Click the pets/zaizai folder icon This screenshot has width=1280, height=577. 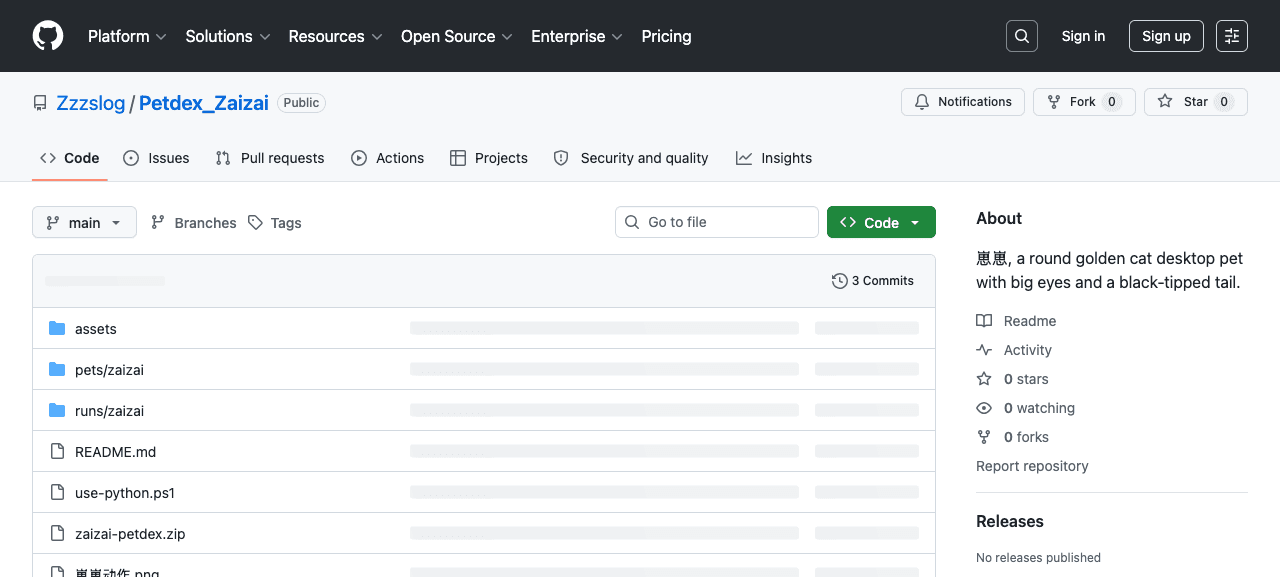[57, 370]
